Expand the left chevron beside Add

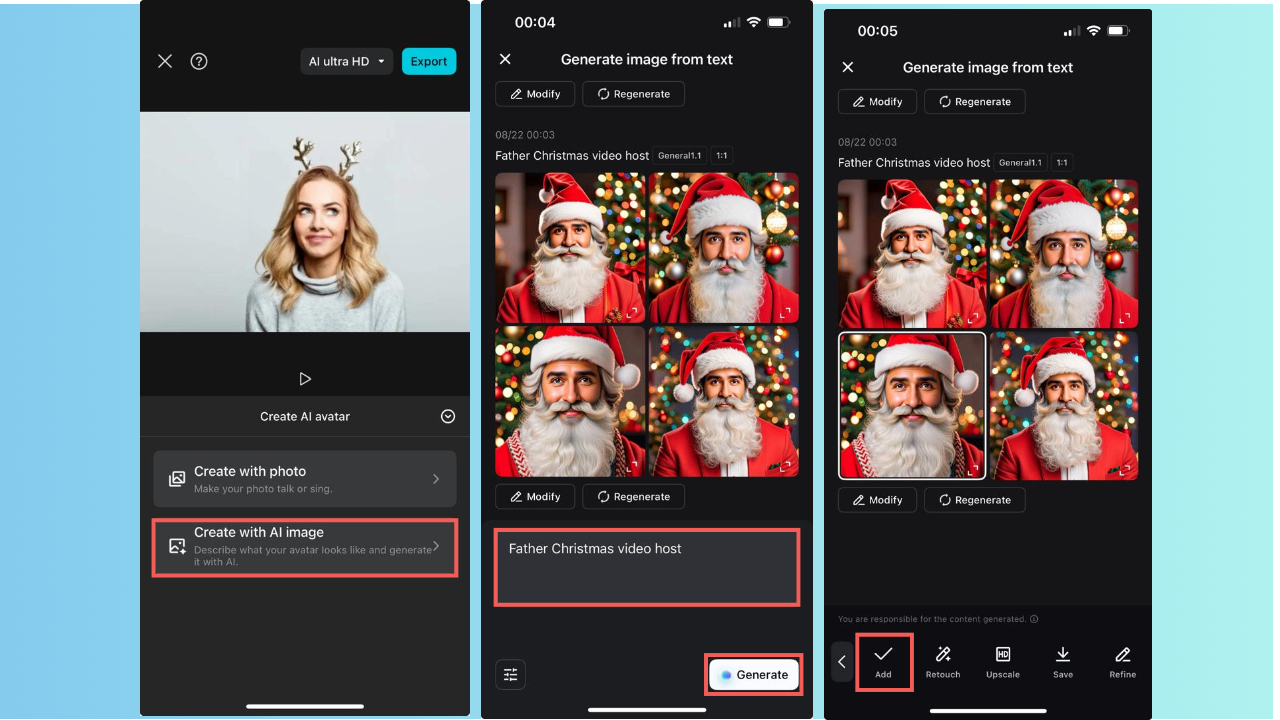pos(841,660)
